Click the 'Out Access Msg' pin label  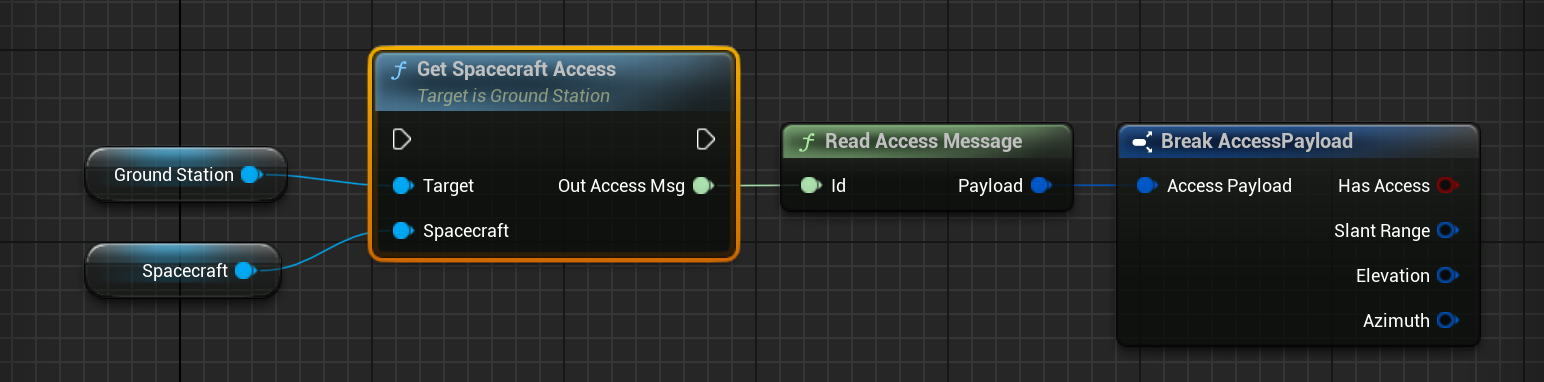tap(621, 185)
